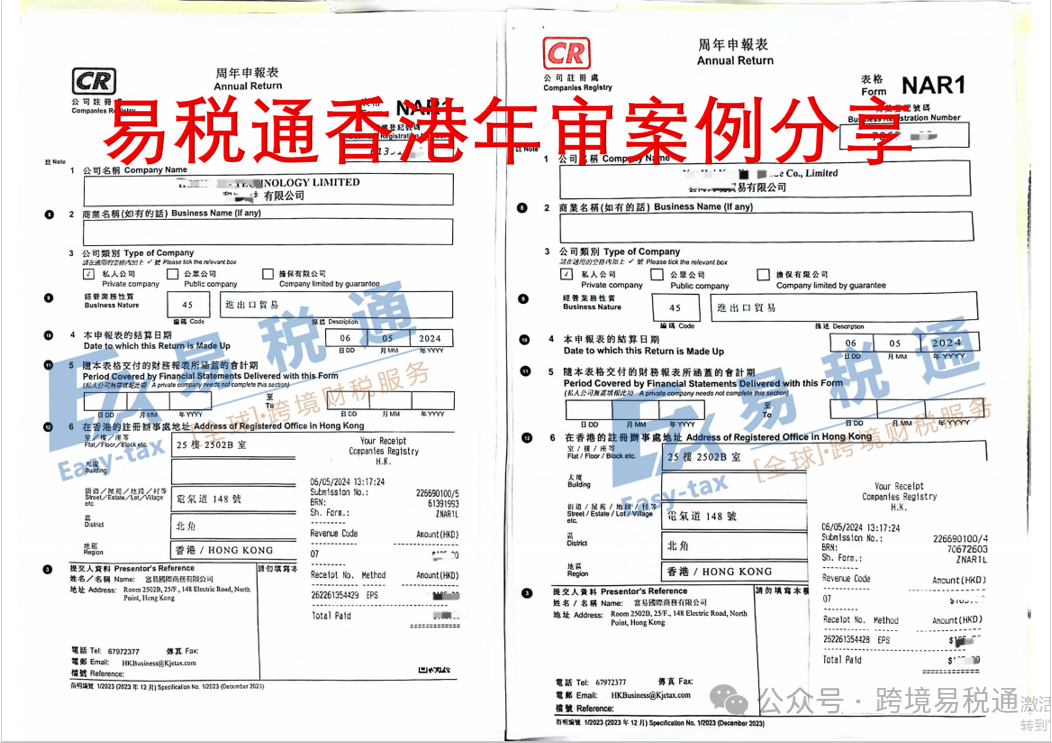Click telephone 67972377 on right form
This screenshot has width=1052, height=743.
pyautogui.click(x=611, y=681)
